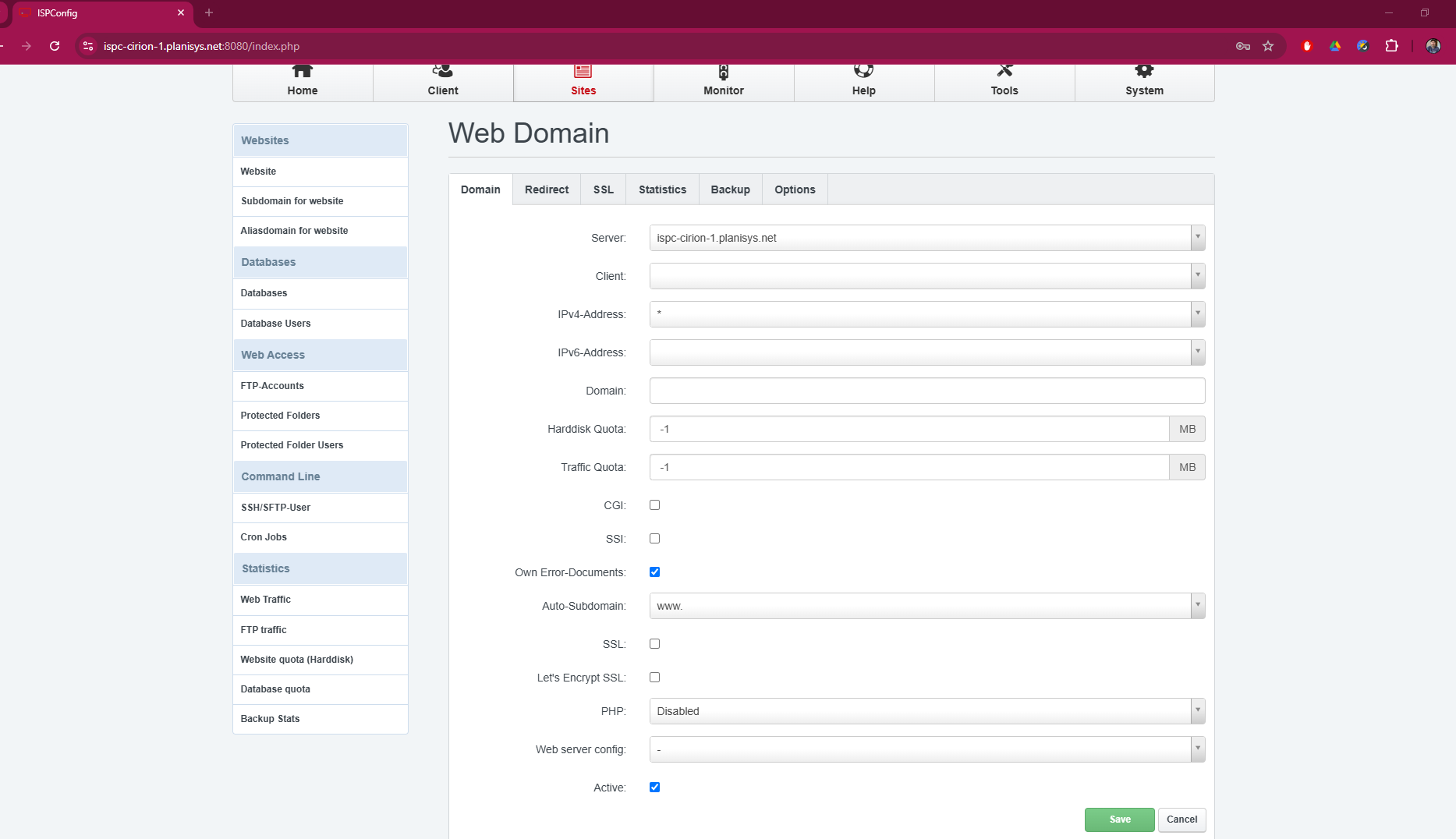The height and width of the screenshot is (839, 1456).
Task: Open Web Traffic statistics link
Action: (321, 600)
